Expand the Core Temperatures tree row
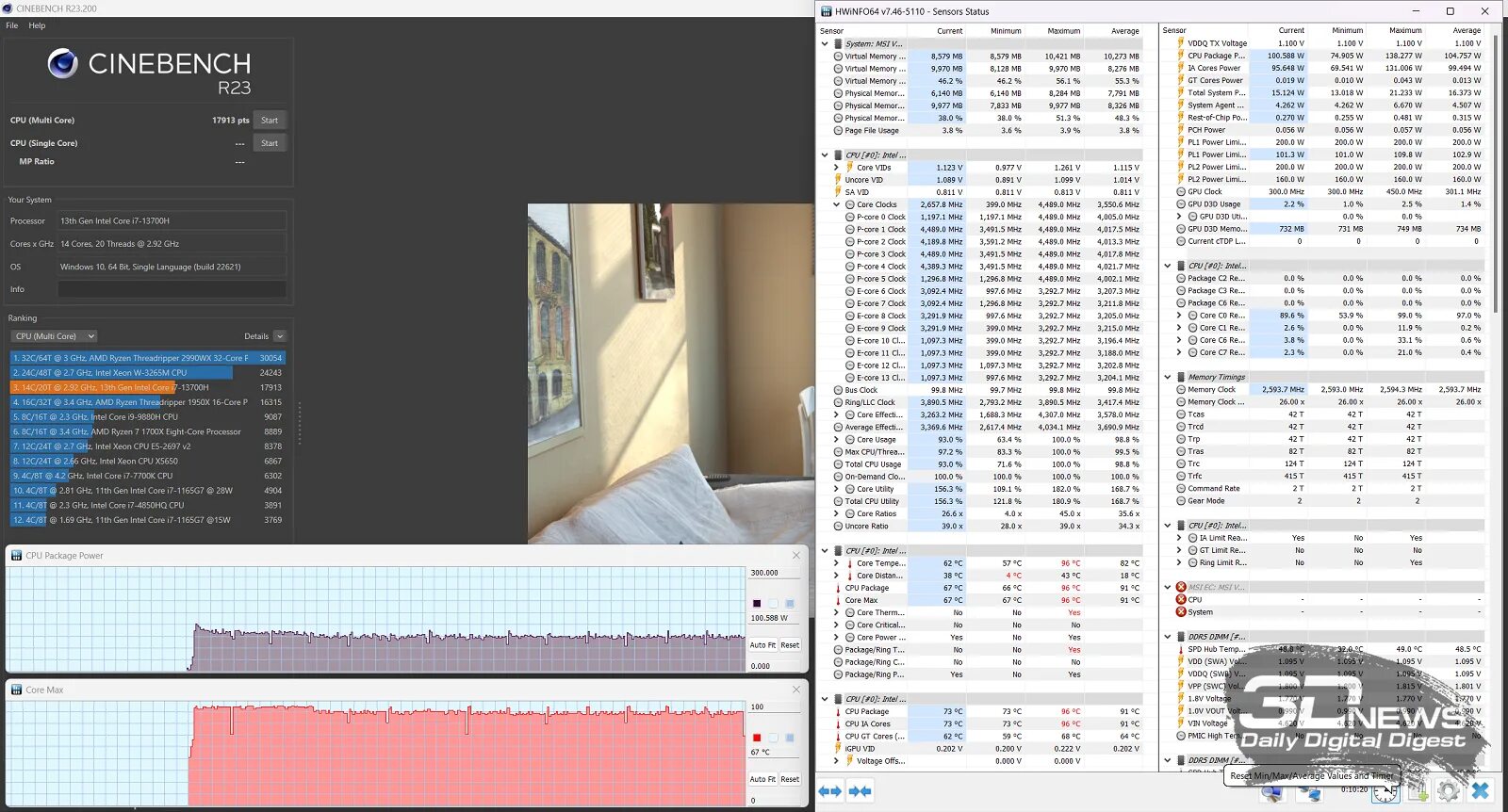Image resolution: width=1508 pixels, height=812 pixels. coord(836,563)
